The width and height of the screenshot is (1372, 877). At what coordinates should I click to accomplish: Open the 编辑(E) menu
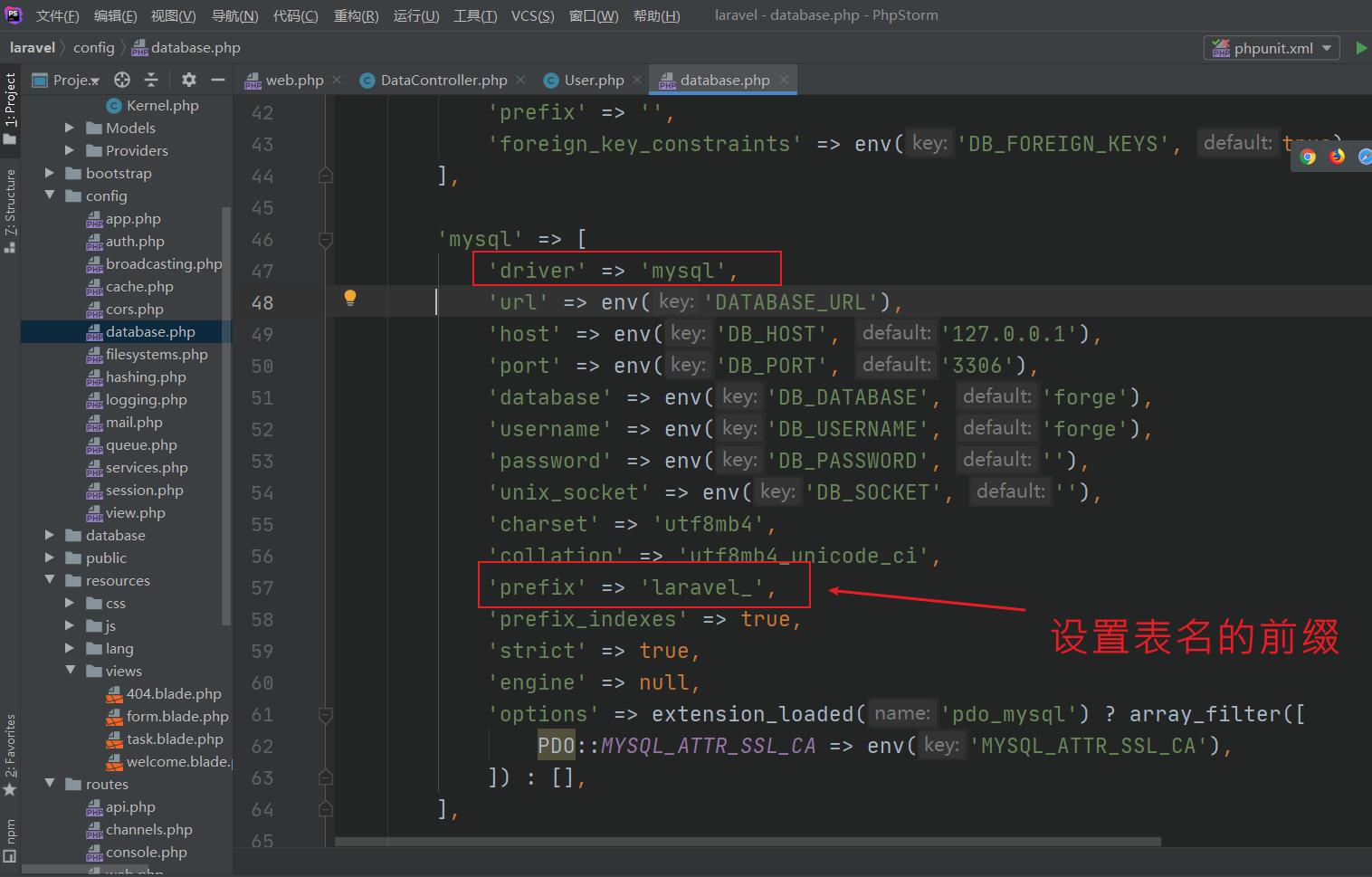(x=116, y=15)
